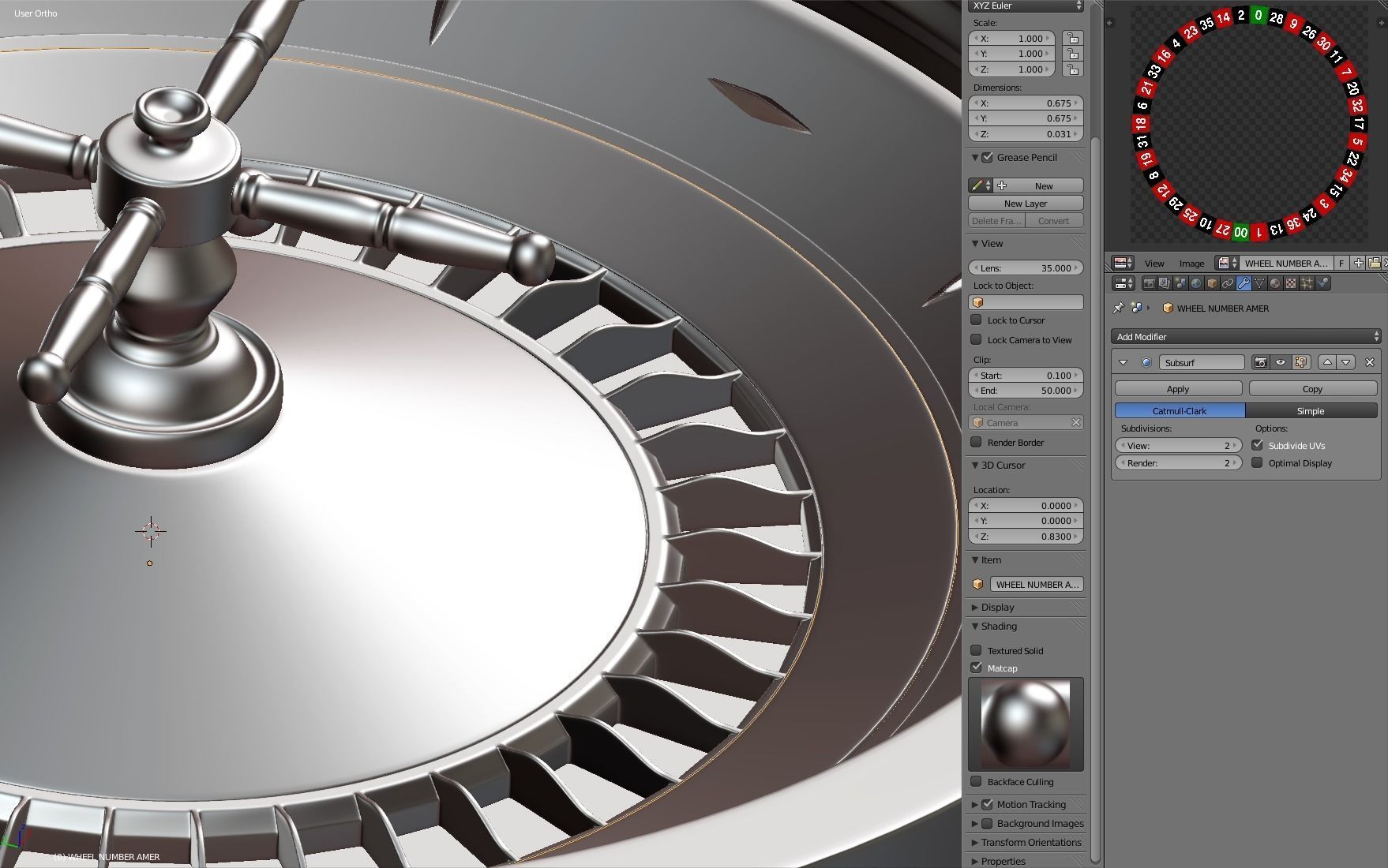Screen dimensions: 1388x868
Task: Open the World properties globe tab
Action: [1196, 283]
